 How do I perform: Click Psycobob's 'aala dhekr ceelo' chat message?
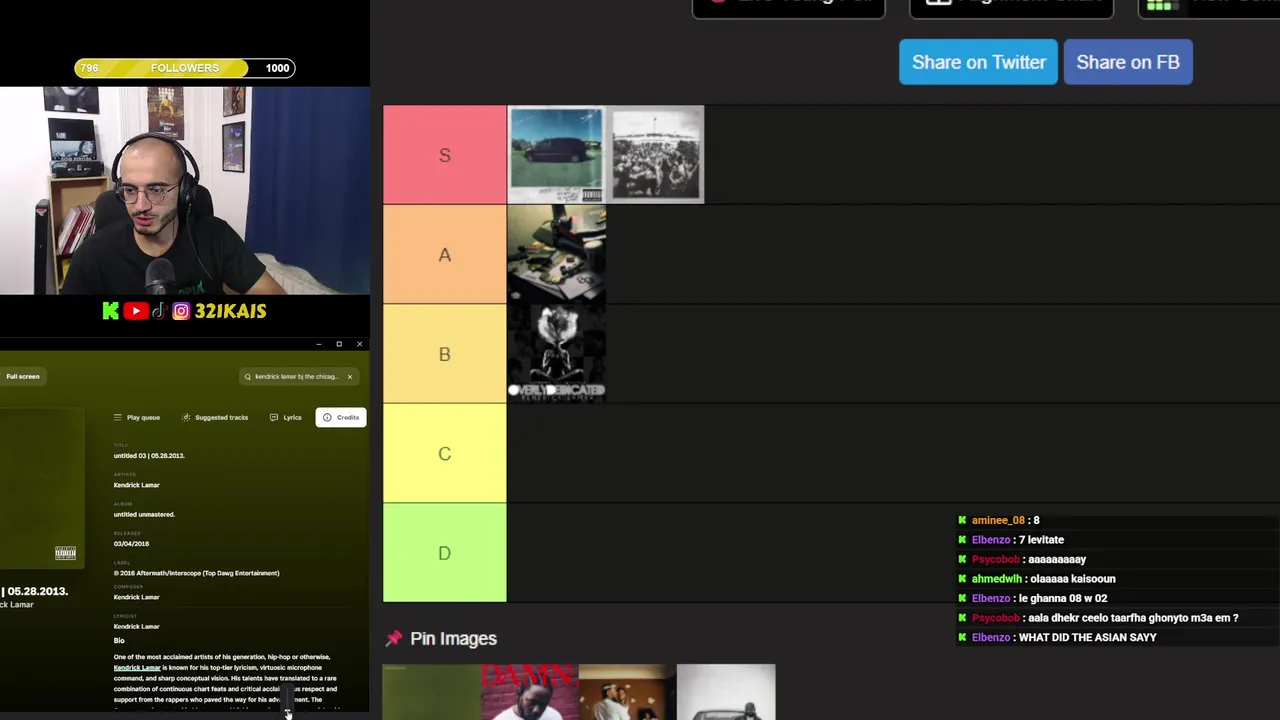coord(1097,618)
